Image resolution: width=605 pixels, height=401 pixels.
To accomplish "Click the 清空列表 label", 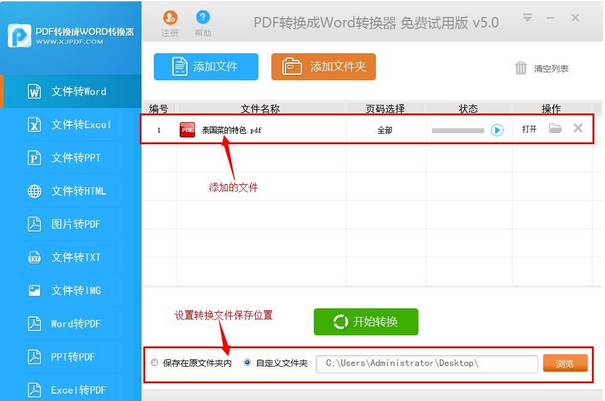I will [551, 69].
